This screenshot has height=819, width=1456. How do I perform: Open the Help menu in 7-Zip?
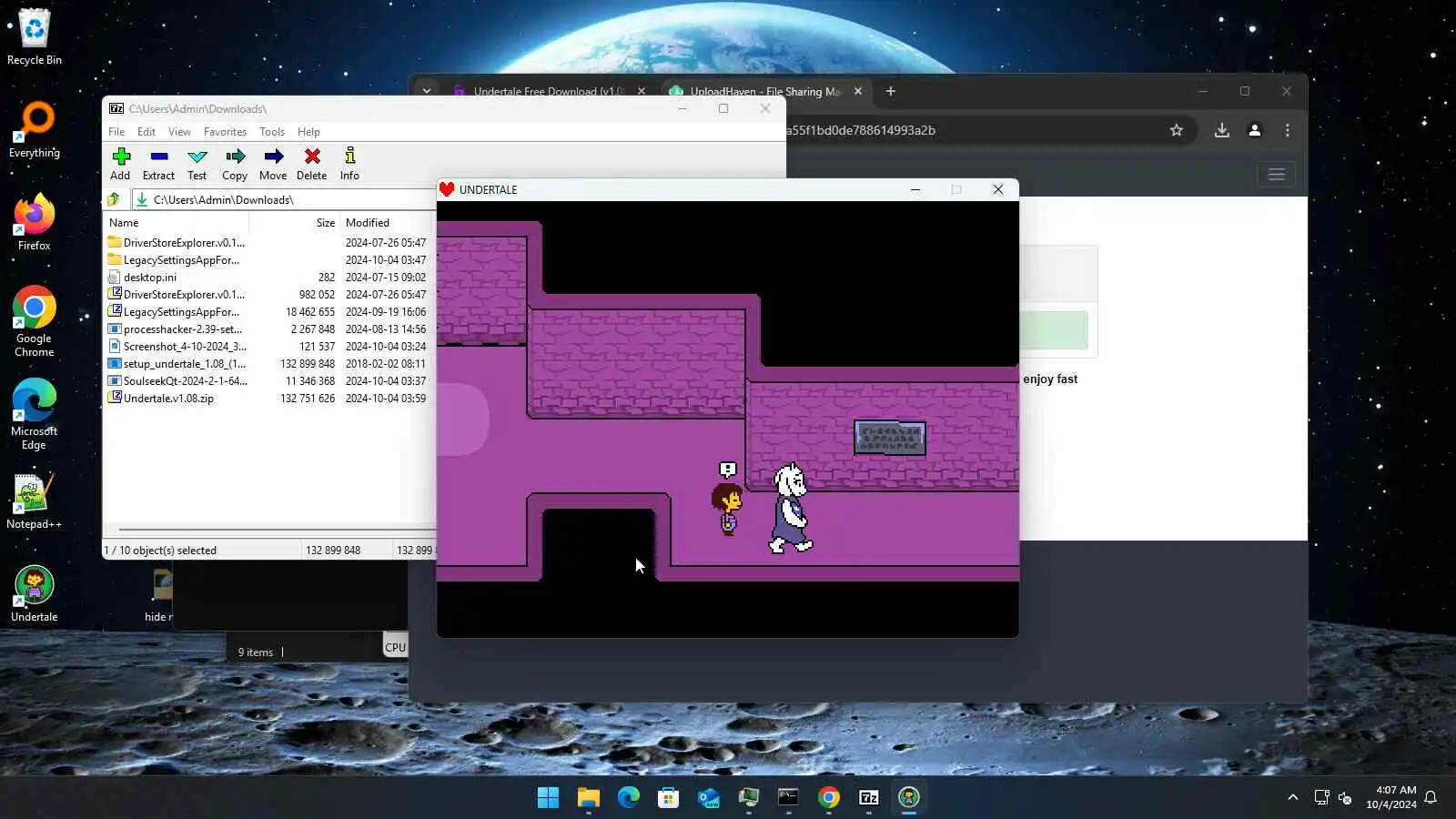pos(308,132)
